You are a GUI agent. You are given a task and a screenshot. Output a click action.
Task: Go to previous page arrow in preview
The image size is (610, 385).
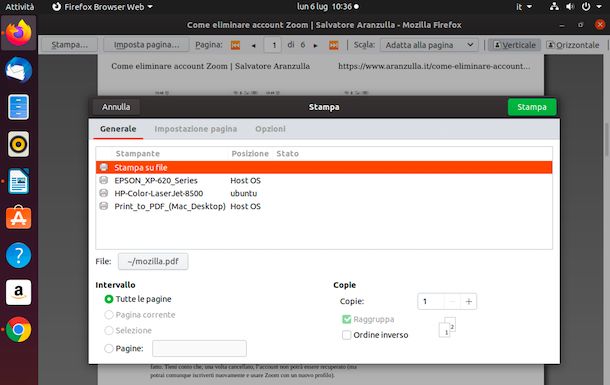click(254, 46)
